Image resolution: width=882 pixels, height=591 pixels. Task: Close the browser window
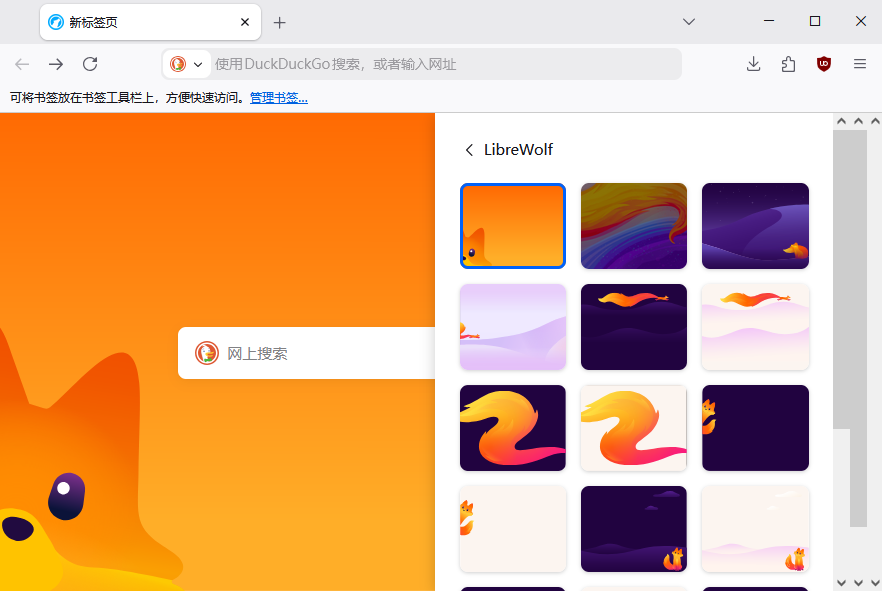pyautogui.click(x=861, y=21)
